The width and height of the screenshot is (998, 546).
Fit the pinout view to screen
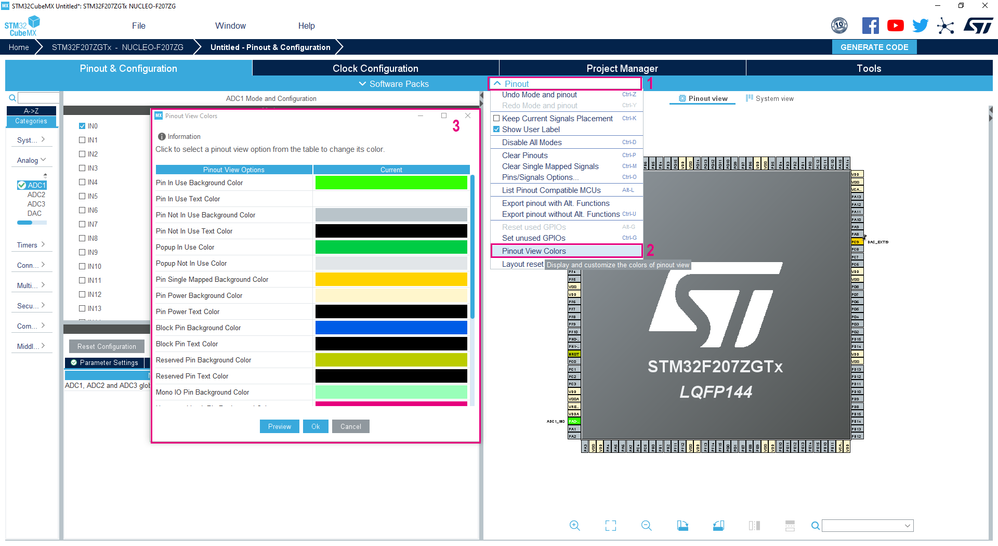[610, 526]
